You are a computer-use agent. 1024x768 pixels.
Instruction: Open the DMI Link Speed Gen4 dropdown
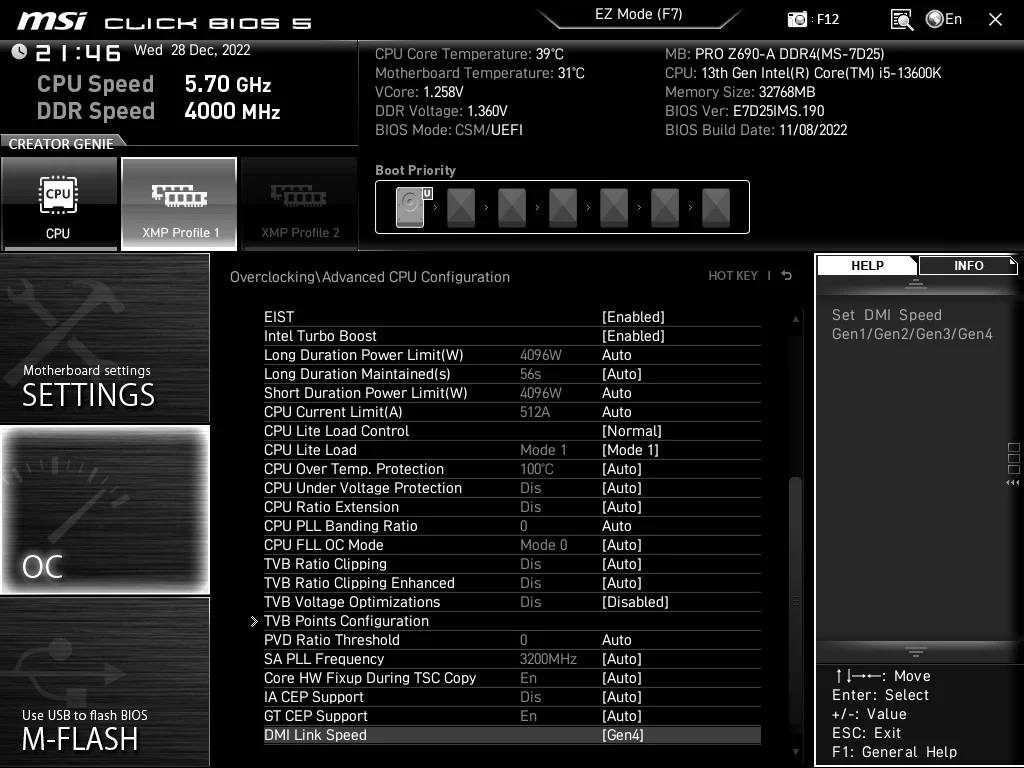point(622,735)
